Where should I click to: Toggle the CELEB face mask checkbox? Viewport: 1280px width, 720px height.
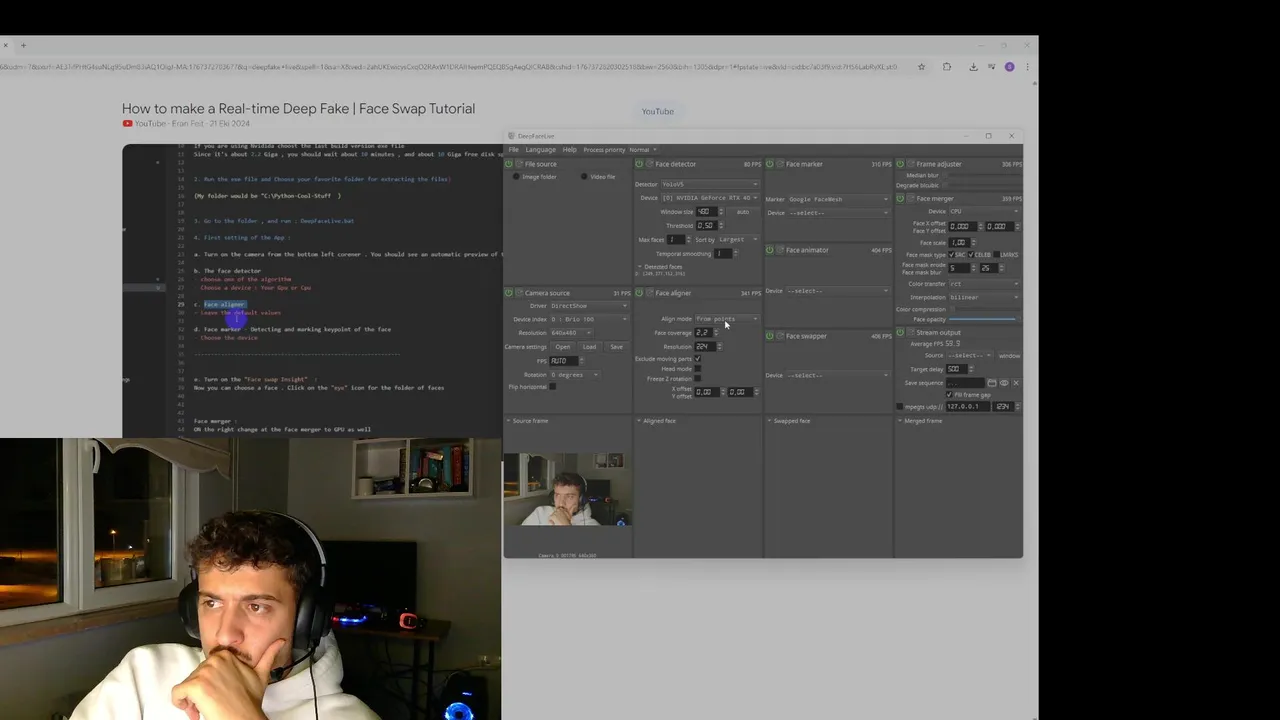click(971, 255)
